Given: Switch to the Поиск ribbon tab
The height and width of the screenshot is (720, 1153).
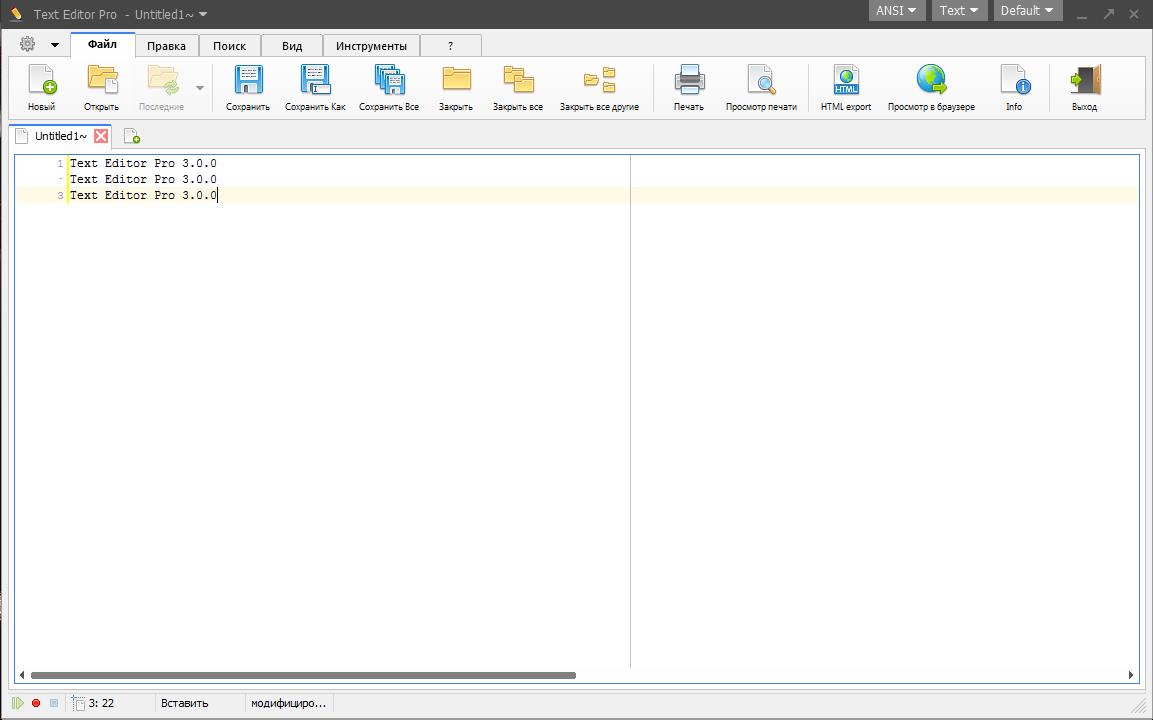Looking at the screenshot, I should pos(229,46).
